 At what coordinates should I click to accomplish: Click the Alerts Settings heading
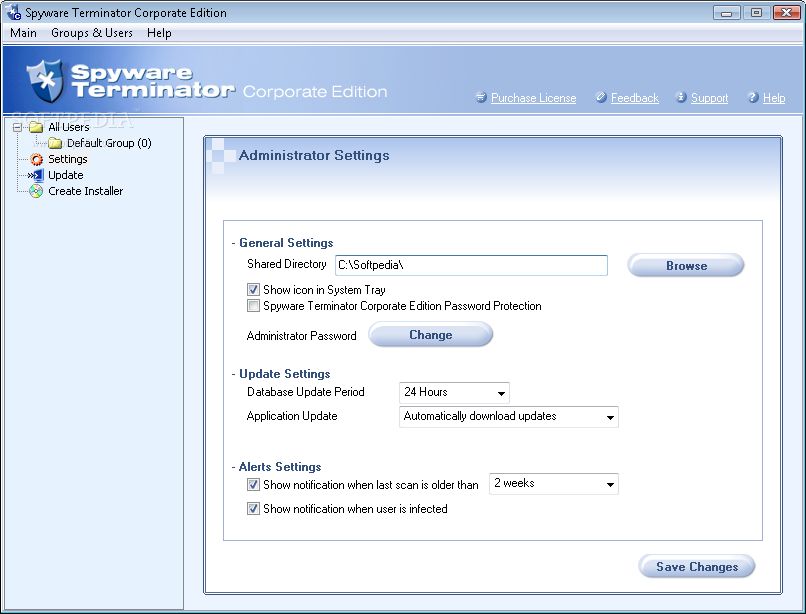(x=280, y=467)
